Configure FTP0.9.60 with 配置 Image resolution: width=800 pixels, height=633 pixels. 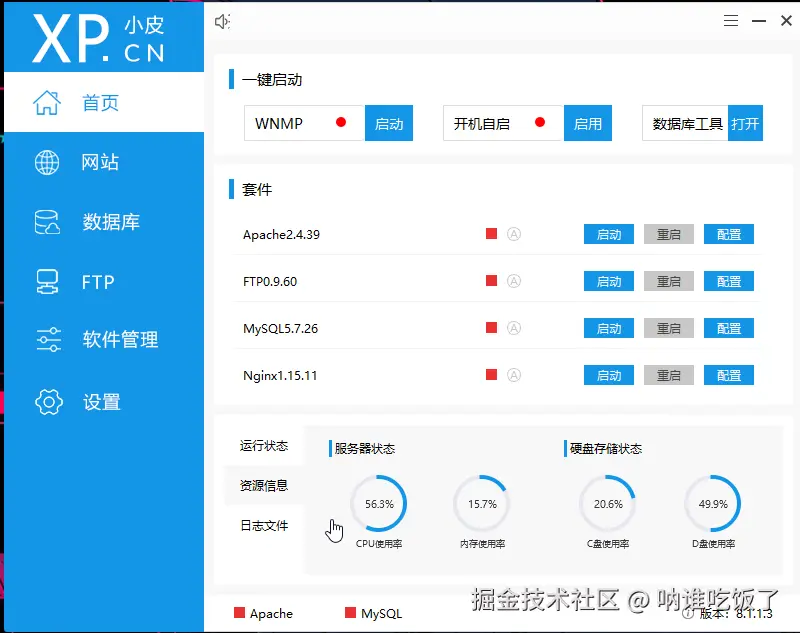(x=729, y=281)
